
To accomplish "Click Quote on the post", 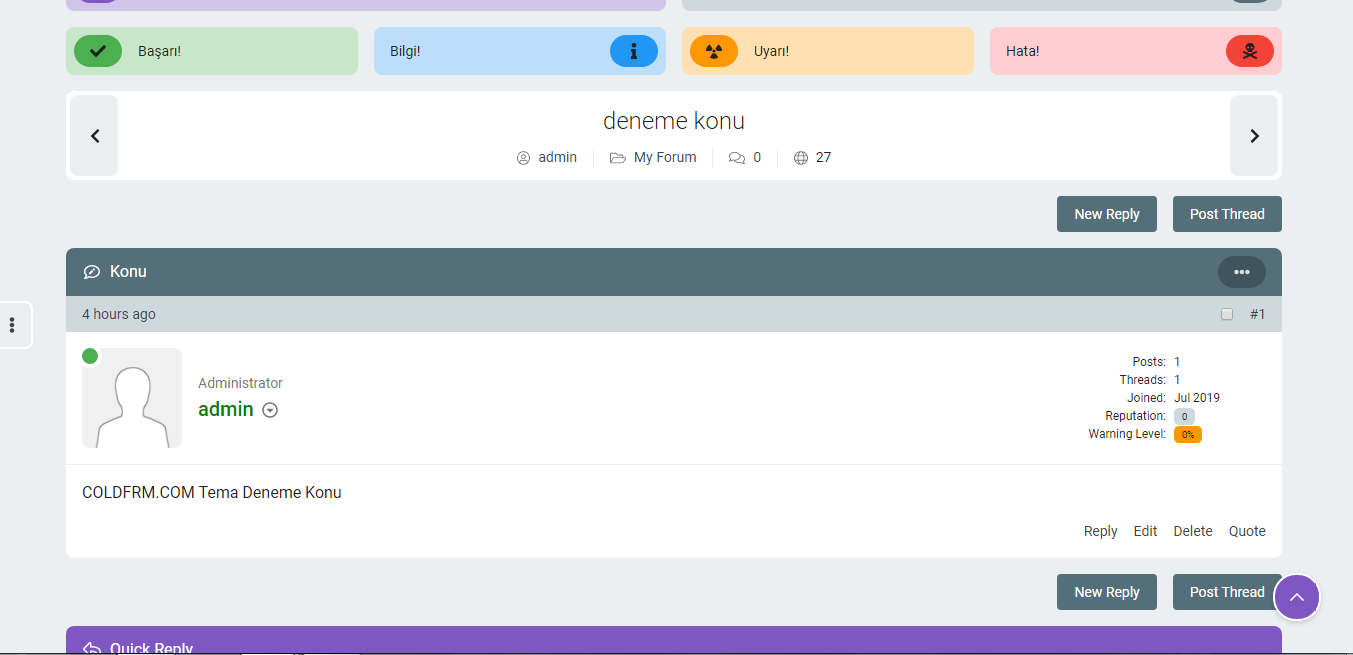I will 1247,531.
